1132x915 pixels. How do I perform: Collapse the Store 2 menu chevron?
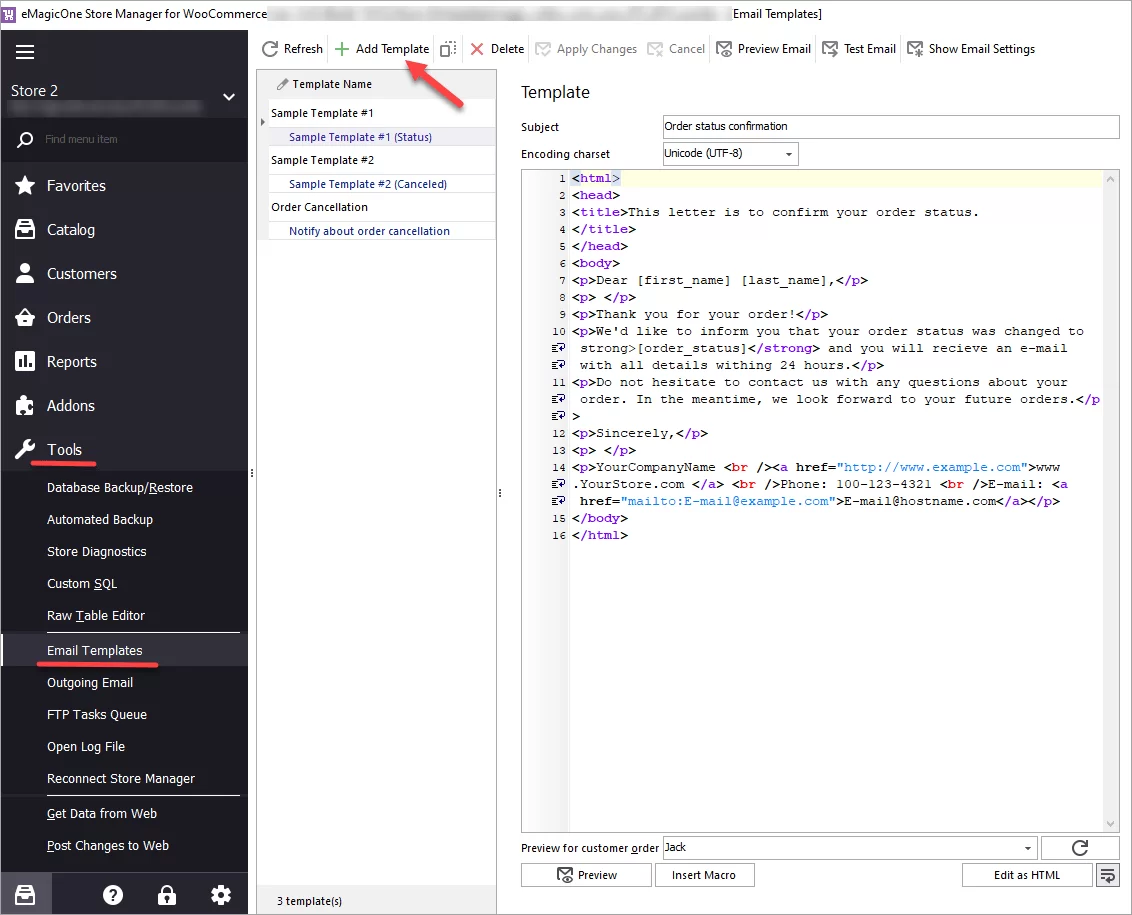point(229,98)
